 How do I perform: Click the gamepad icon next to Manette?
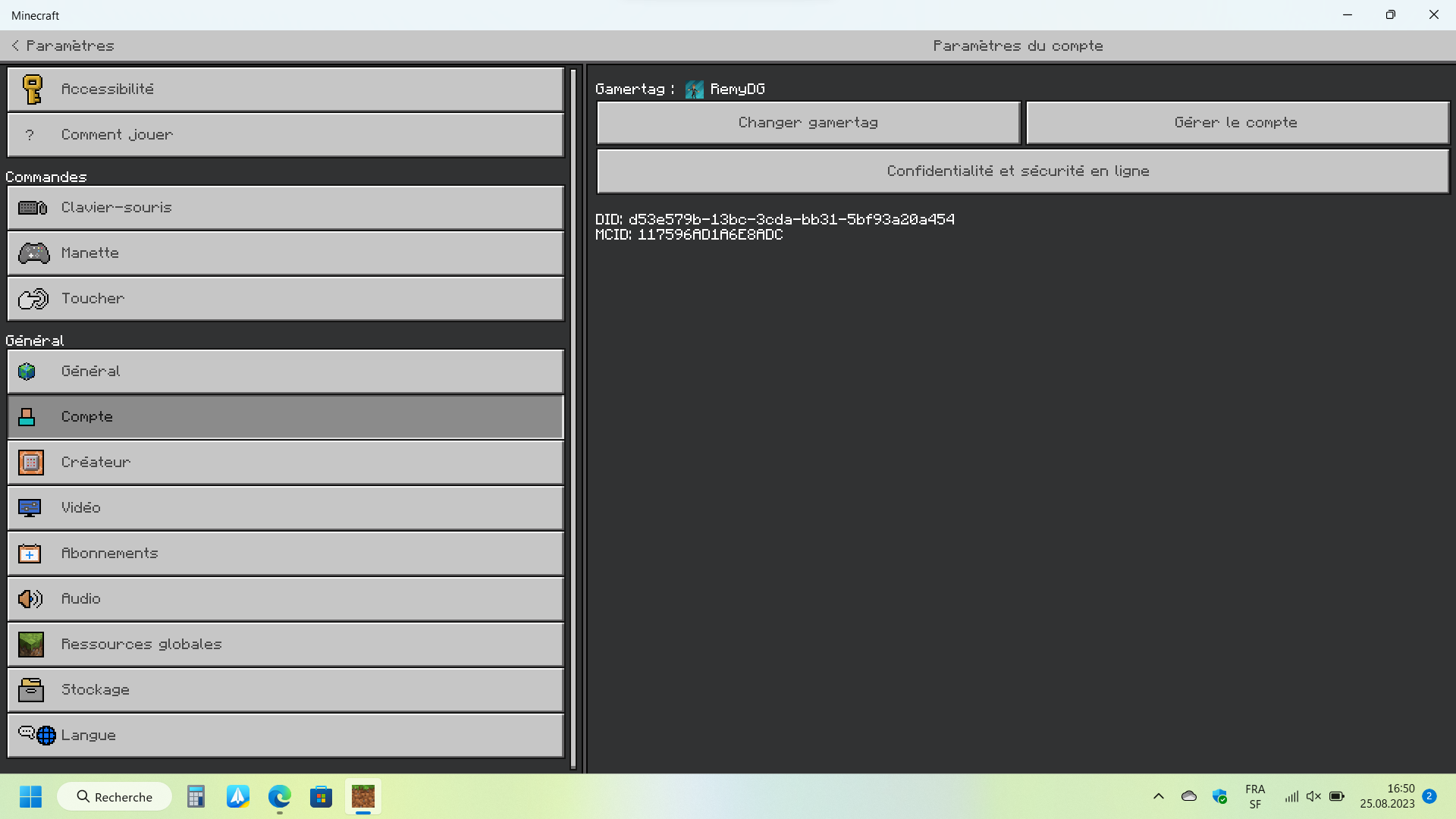pos(33,253)
